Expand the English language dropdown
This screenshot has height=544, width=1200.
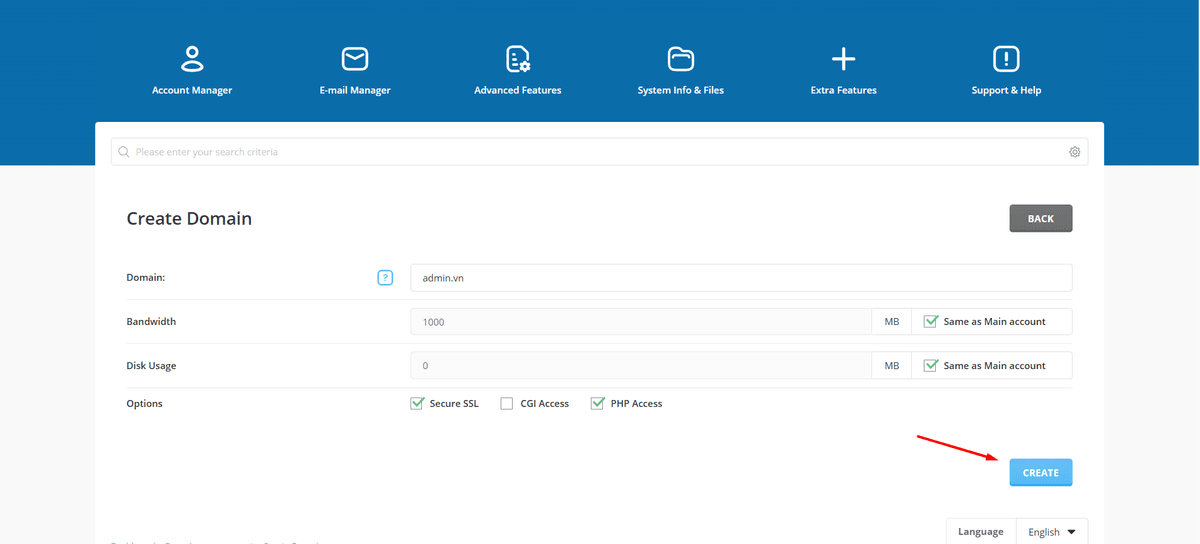[1052, 532]
